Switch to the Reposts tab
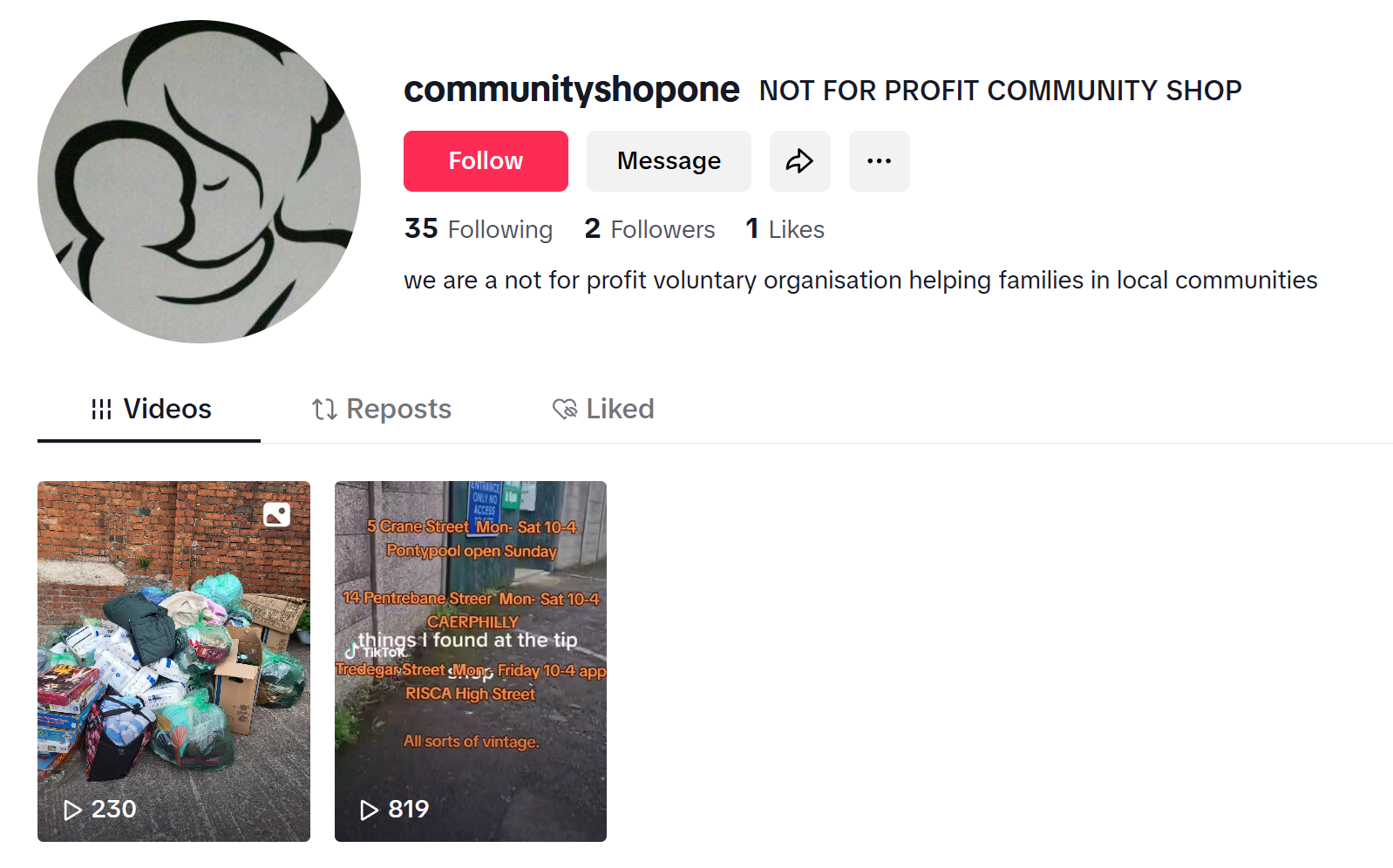 [382, 409]
